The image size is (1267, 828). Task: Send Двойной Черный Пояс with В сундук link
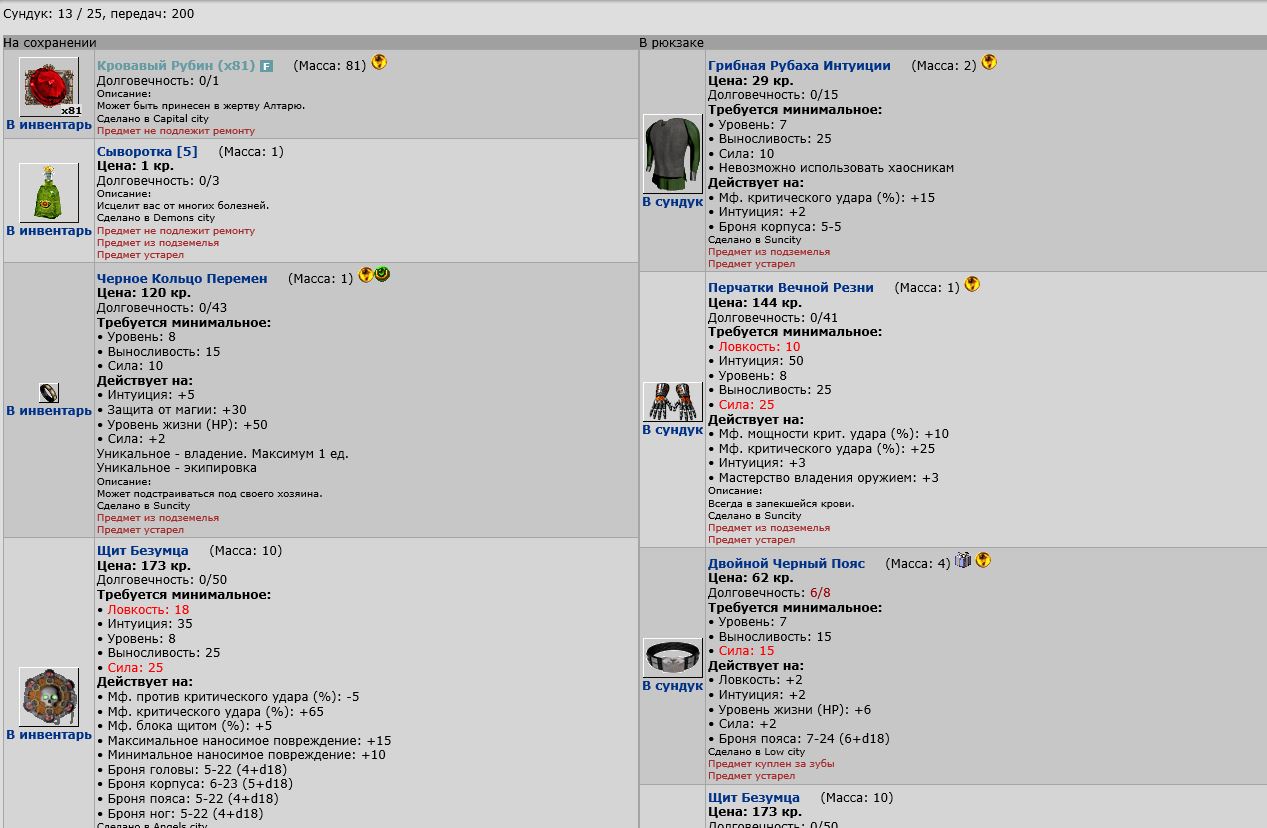coord(673,686)
